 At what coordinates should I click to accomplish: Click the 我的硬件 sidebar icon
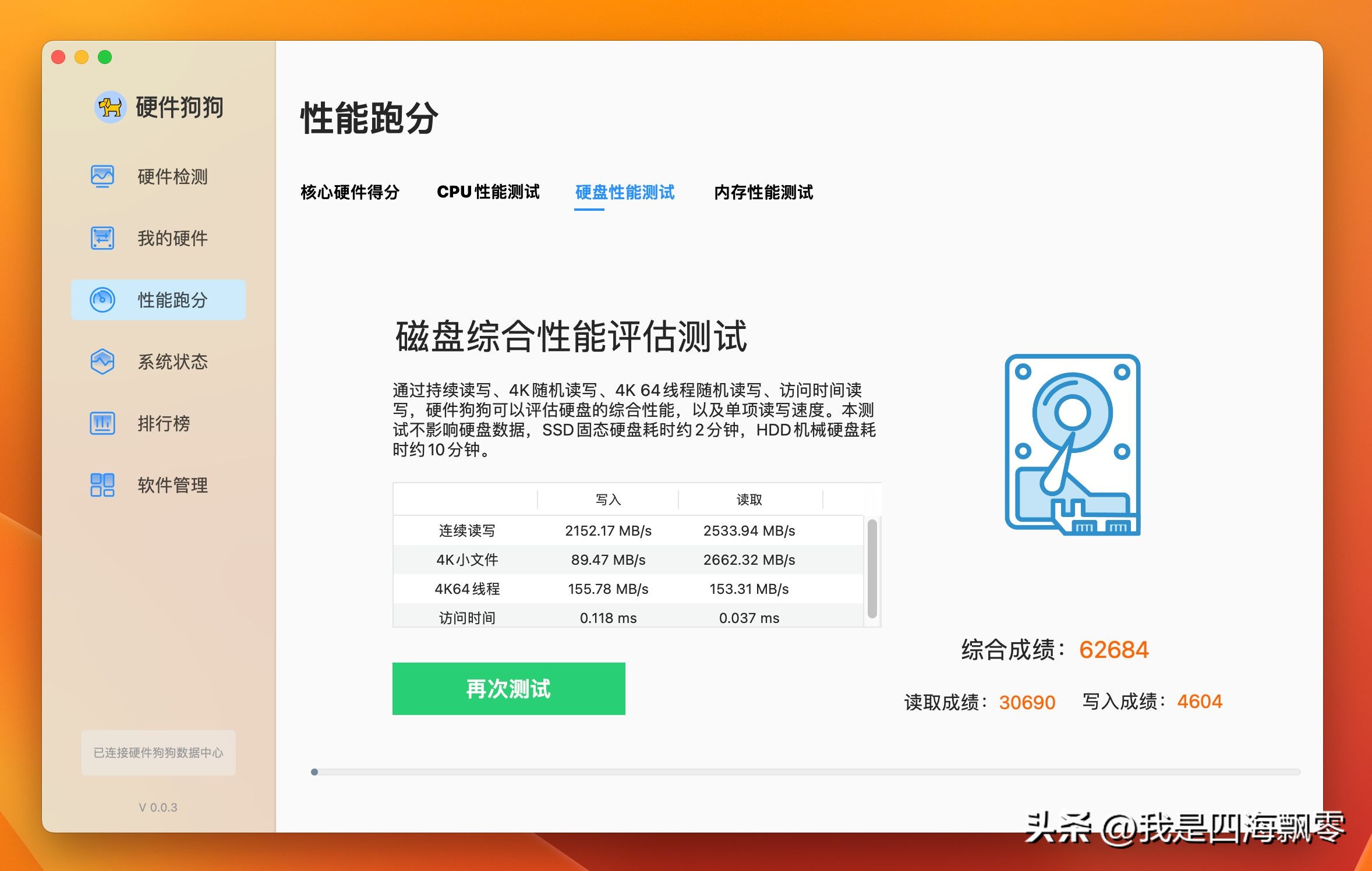coord(102,238)
